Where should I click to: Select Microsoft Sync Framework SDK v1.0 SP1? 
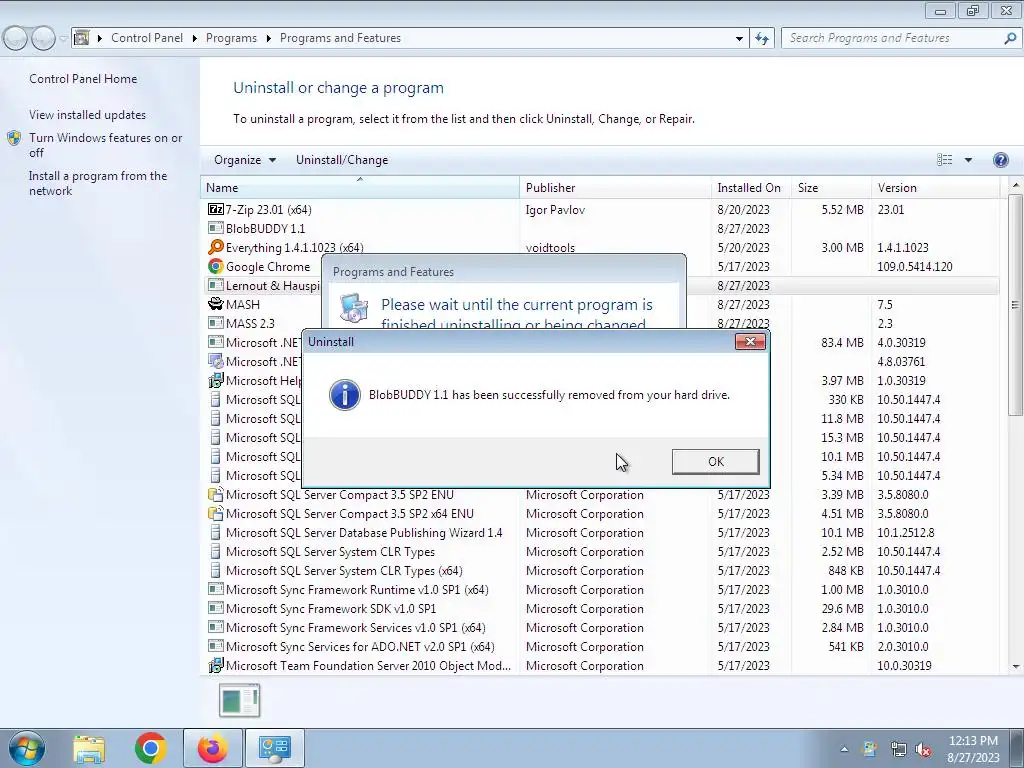(330, 608)
